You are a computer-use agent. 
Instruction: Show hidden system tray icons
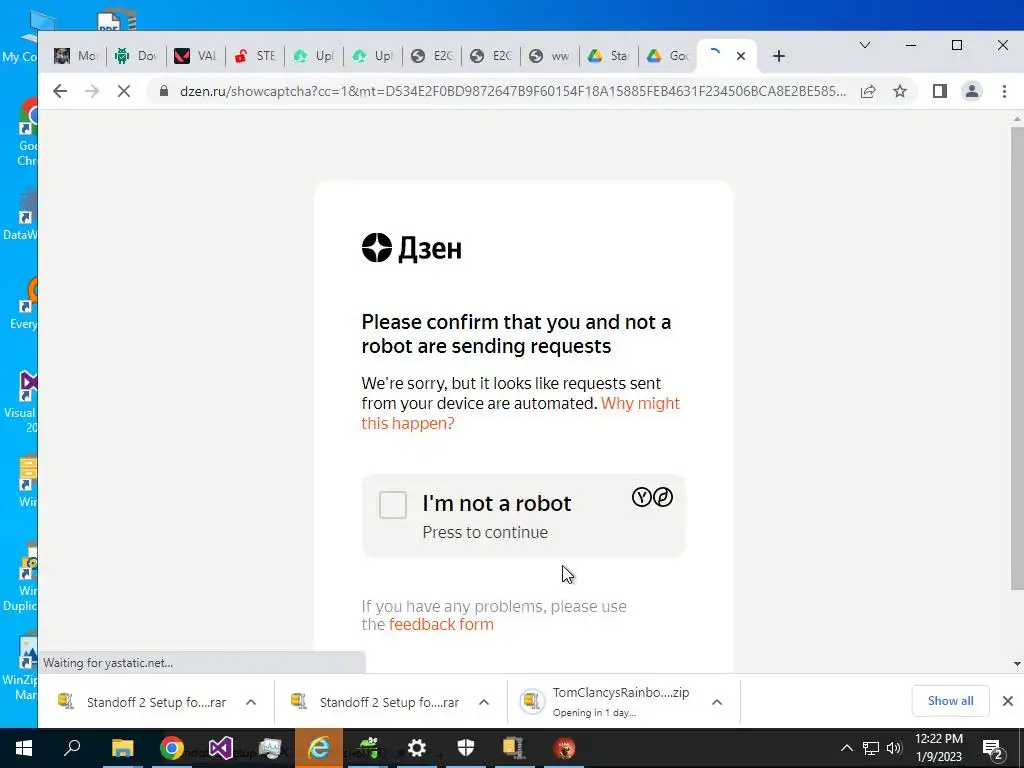tap(846, 748)
